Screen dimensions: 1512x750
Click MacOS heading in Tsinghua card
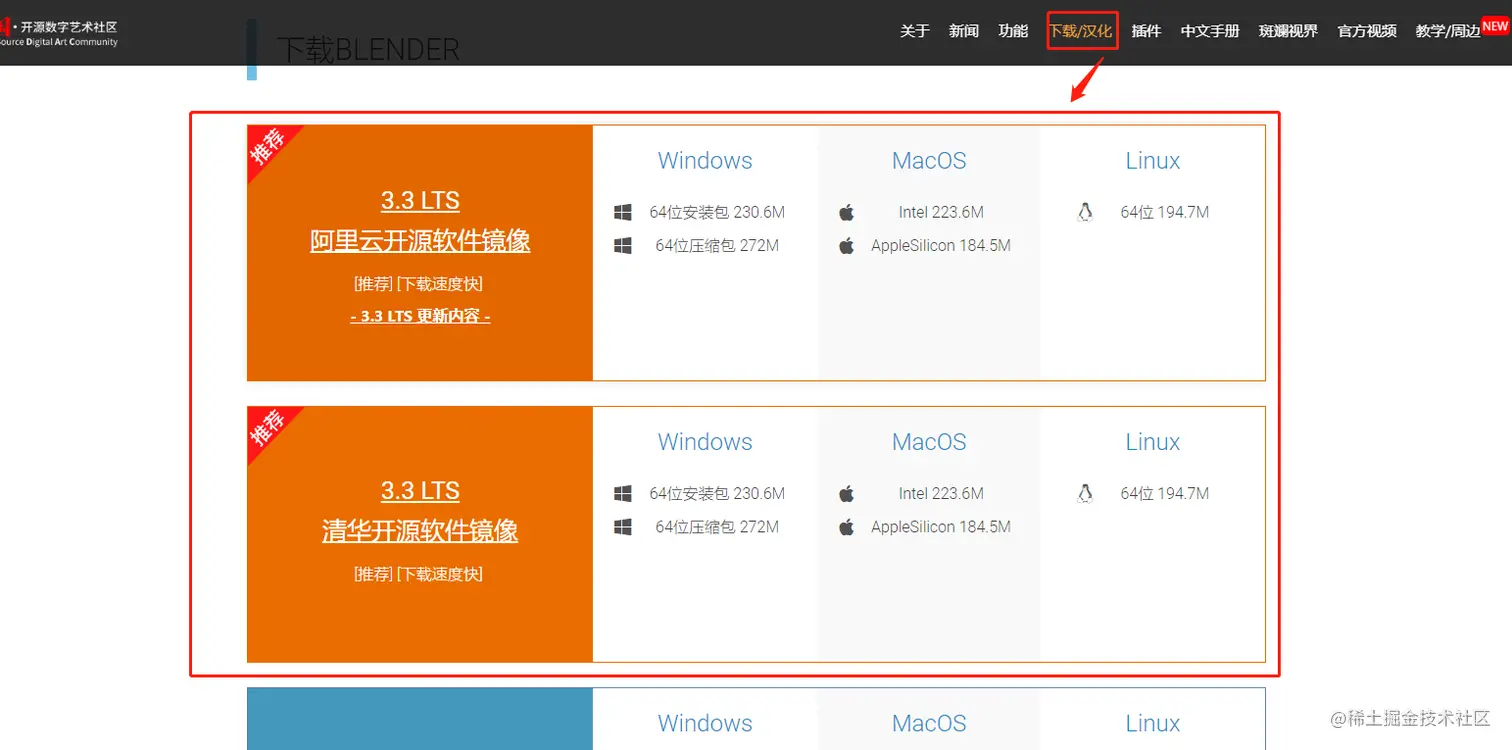929,442
